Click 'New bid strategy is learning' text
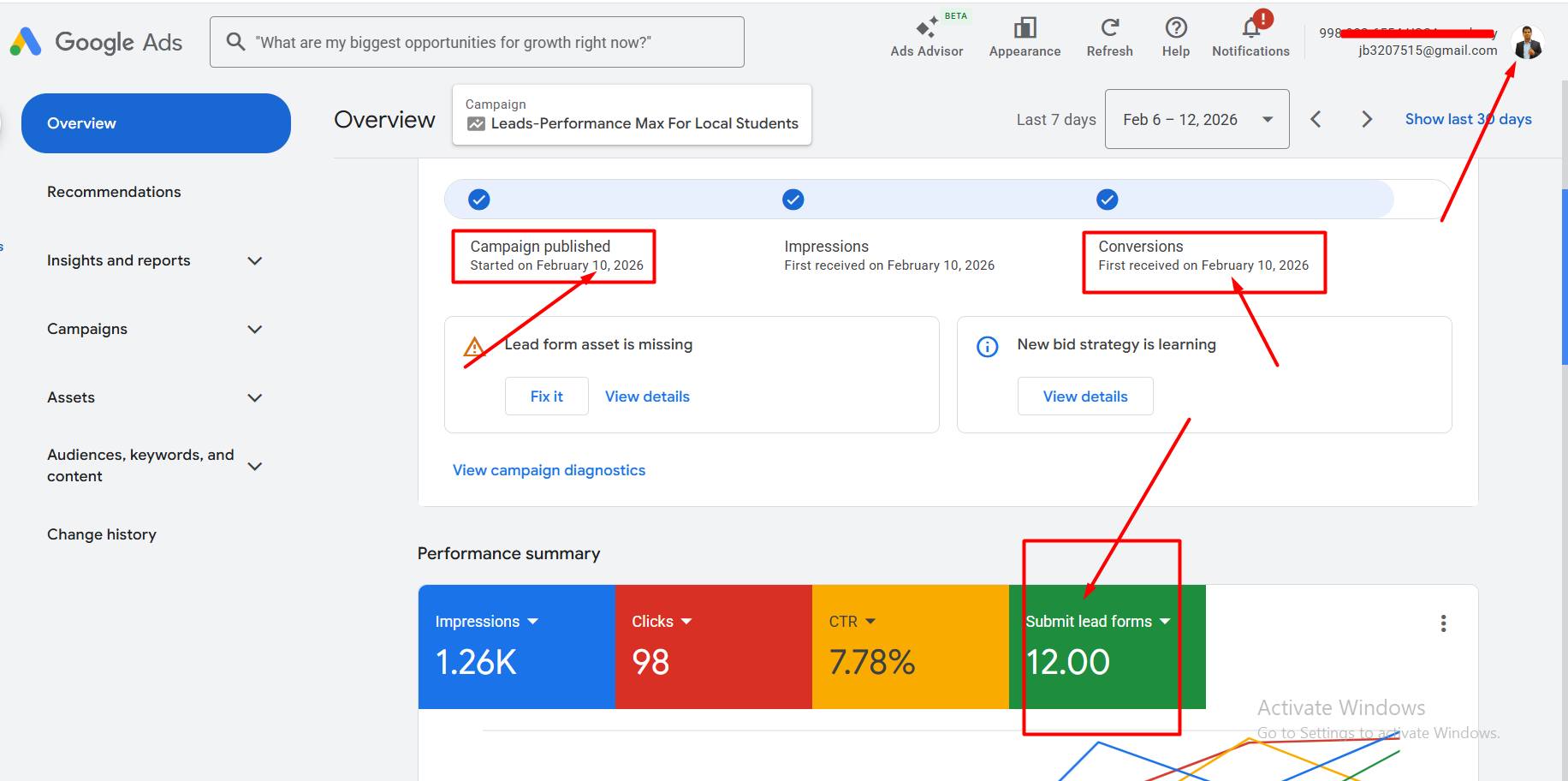Viewport: 1568px width, 781px height. pyautogui.click(x=1116, y=344)
